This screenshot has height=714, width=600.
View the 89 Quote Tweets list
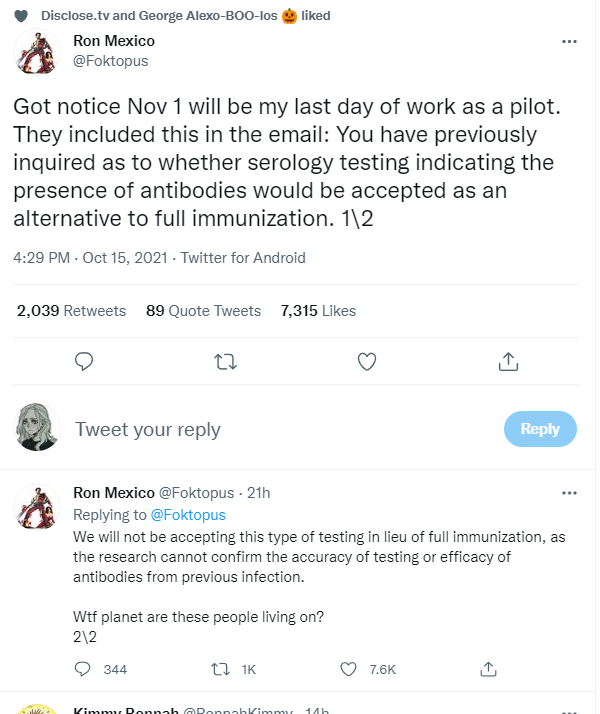pos(203,311)
